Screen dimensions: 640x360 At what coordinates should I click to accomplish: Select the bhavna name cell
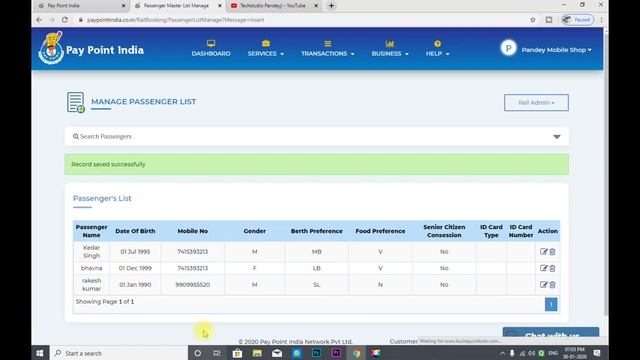click(x=91, y=268)
